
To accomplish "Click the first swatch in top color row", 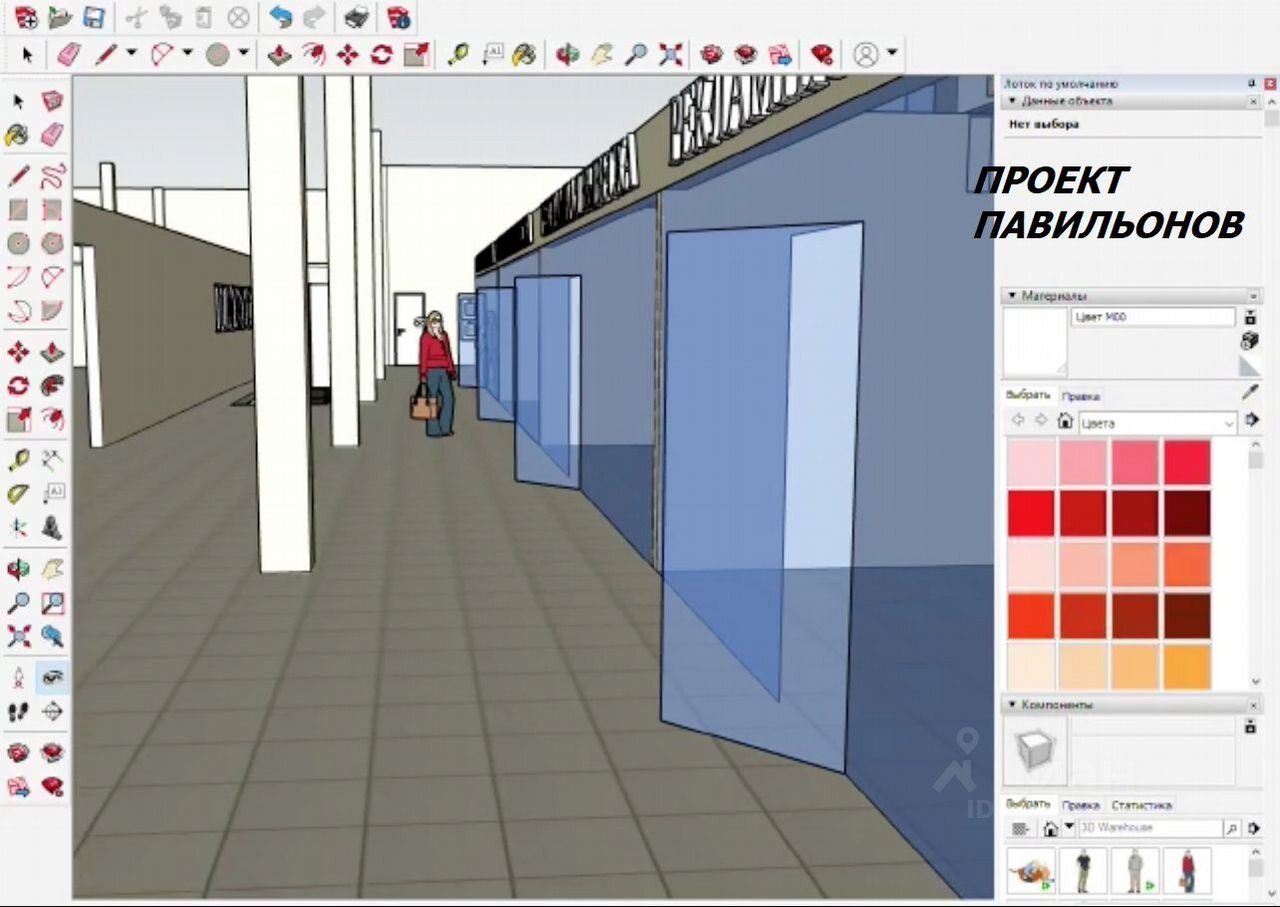I will tap(1031, 463).
